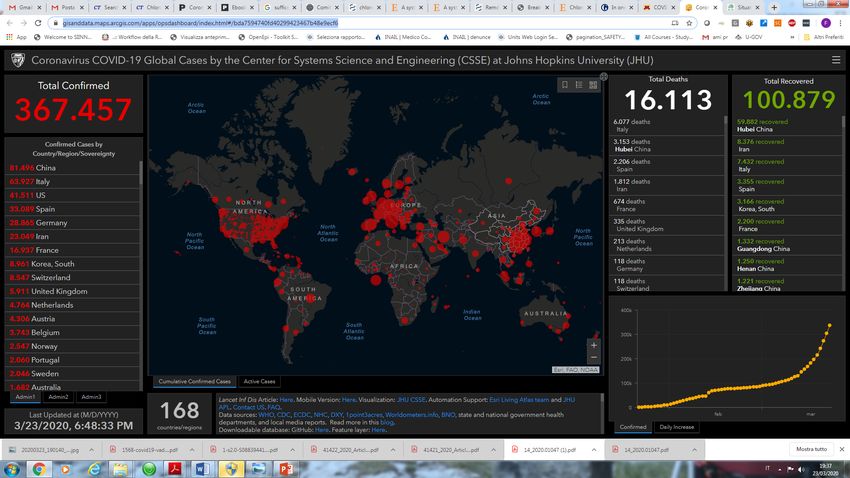
Task: Show the Confirmed chart tab
Action: coord(633,427)
